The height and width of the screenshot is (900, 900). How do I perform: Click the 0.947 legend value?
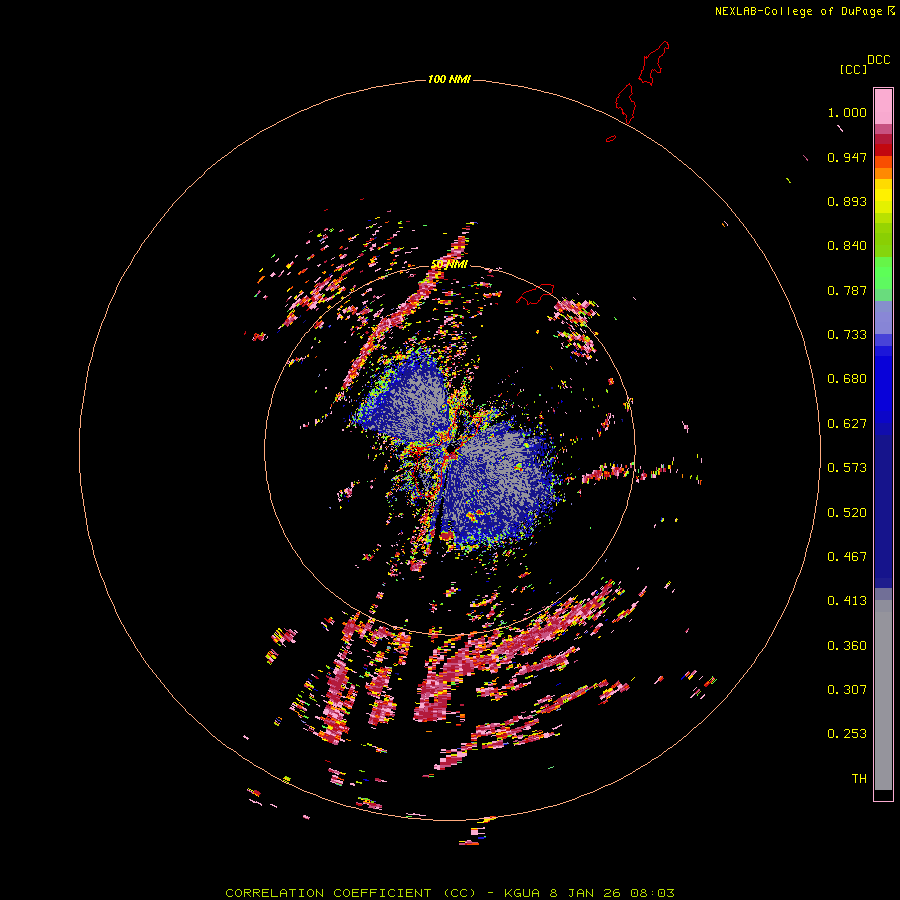847,157
